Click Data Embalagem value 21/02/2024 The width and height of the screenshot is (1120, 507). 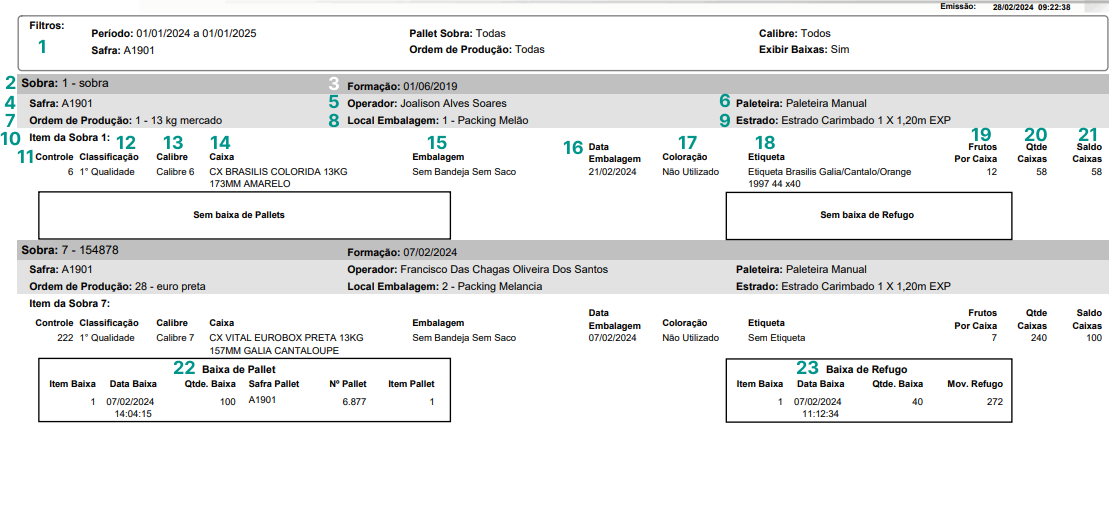[x=612, y=172]
